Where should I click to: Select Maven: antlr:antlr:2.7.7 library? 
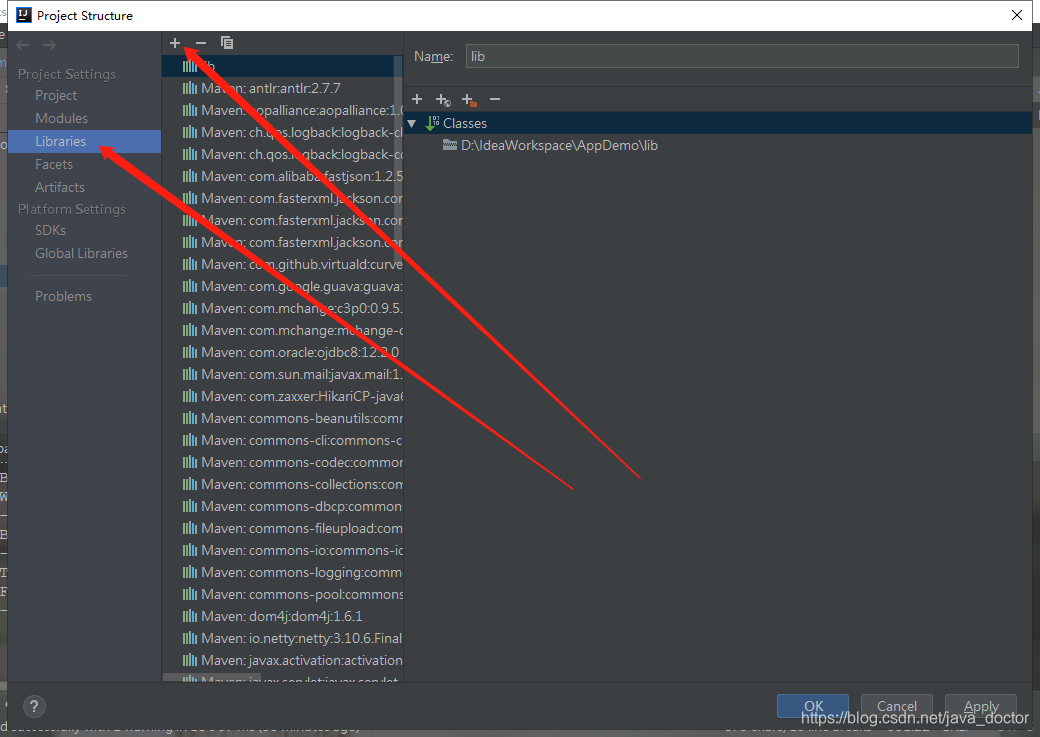[x=283, y=88]
